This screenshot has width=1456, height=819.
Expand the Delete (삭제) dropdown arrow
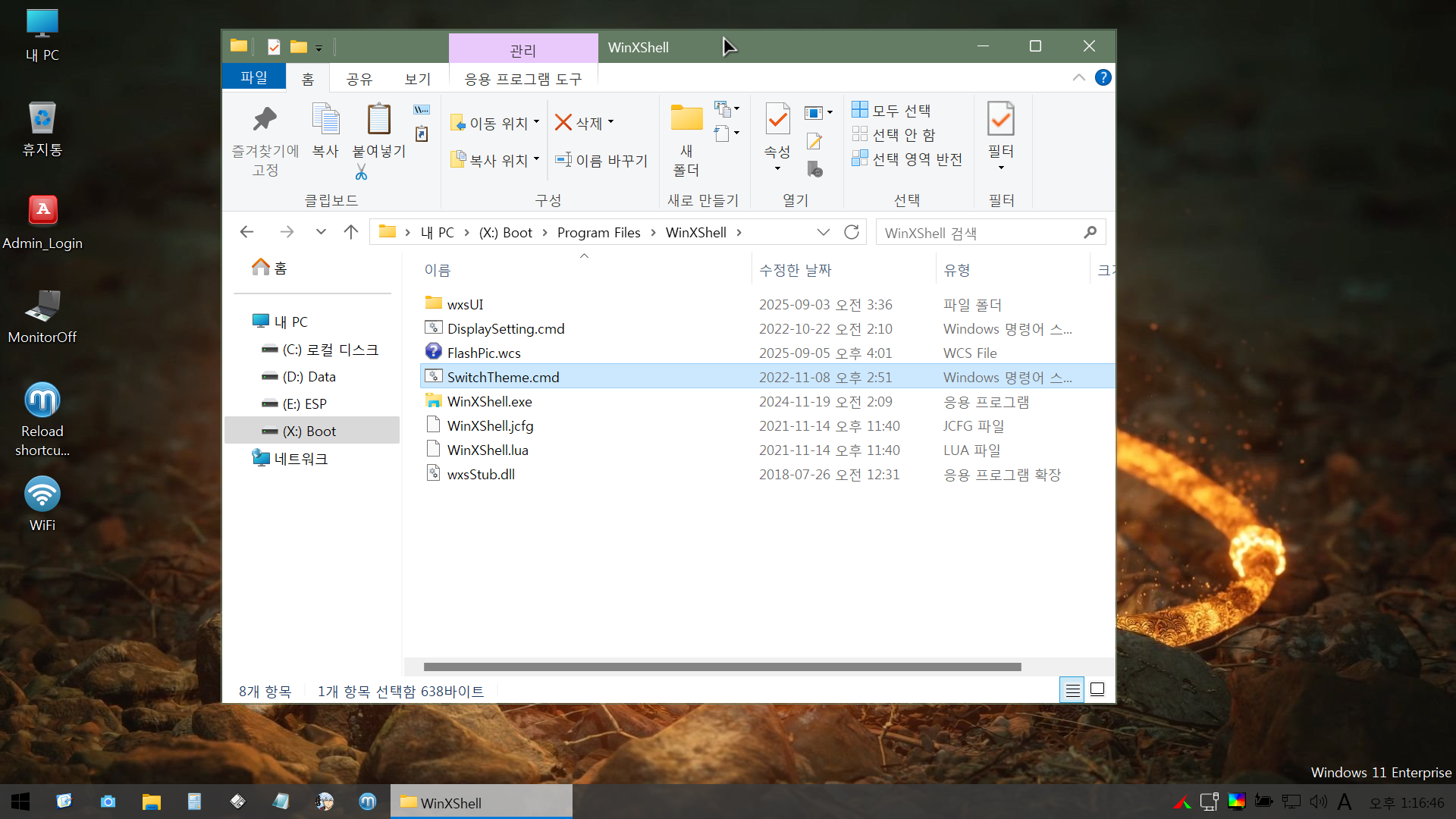(x=610, y=122)
